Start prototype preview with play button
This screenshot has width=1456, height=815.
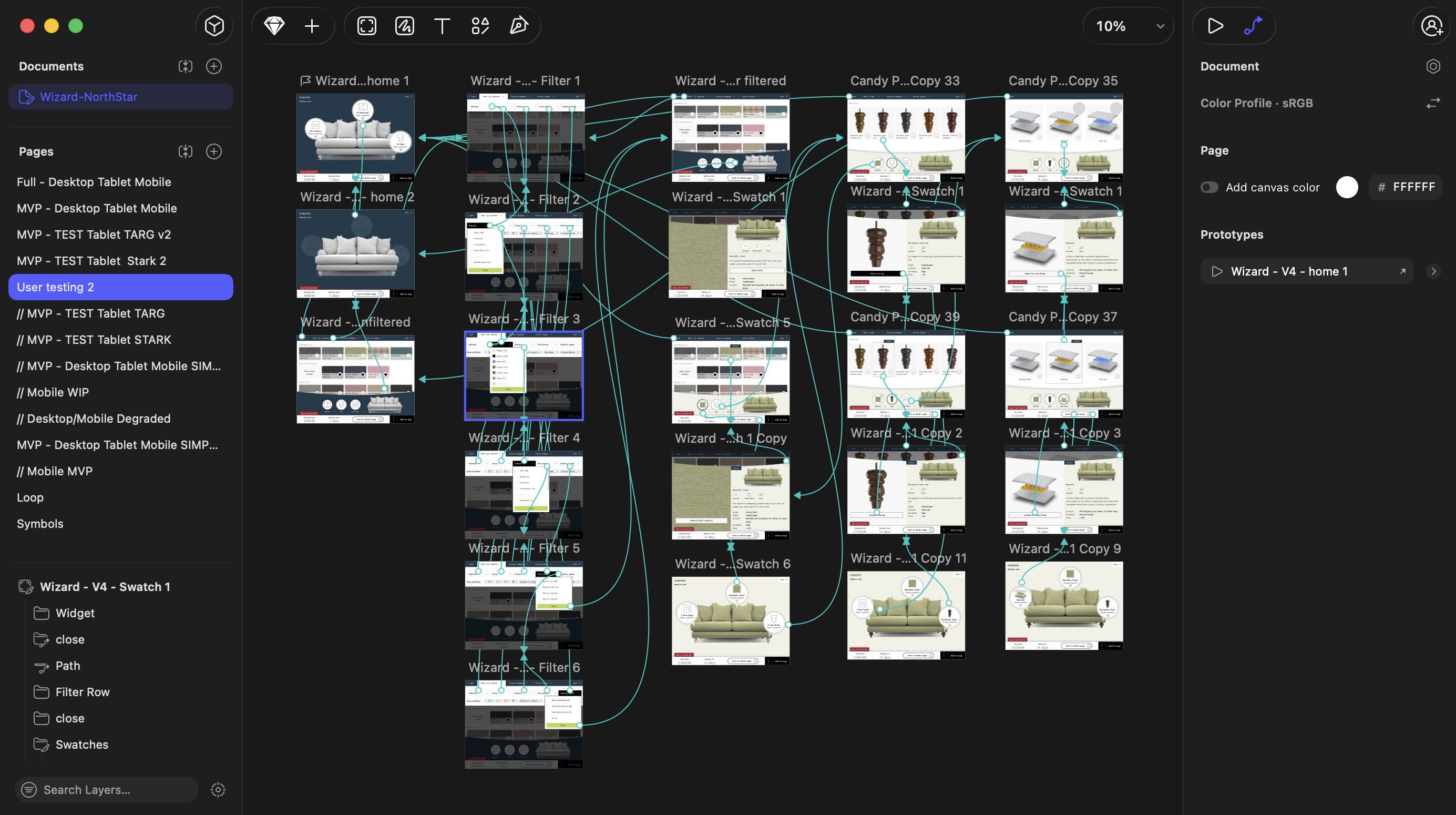click(x=1215, y=26)
